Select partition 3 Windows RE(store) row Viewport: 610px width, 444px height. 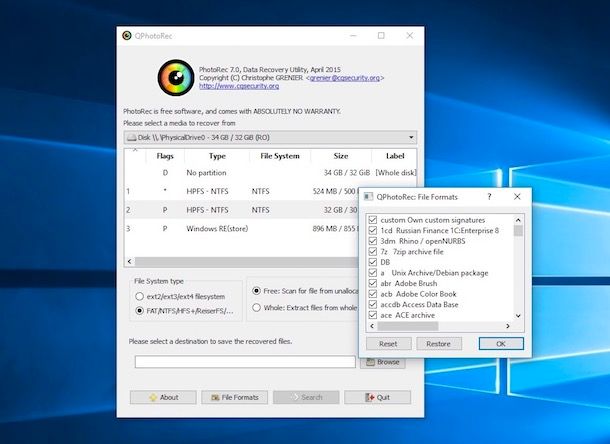(242, 229)
